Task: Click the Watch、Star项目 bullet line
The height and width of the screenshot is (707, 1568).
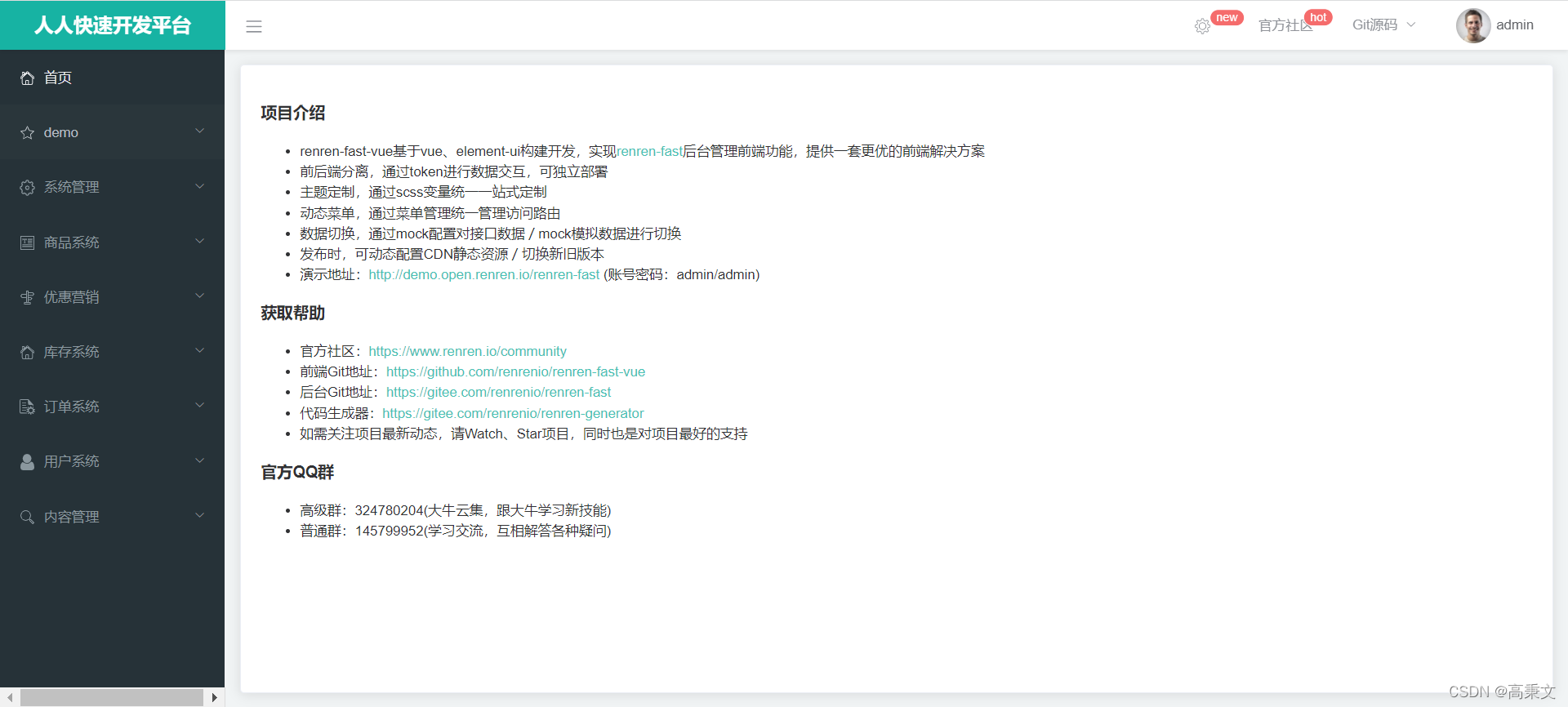Action: pos(523,434)
